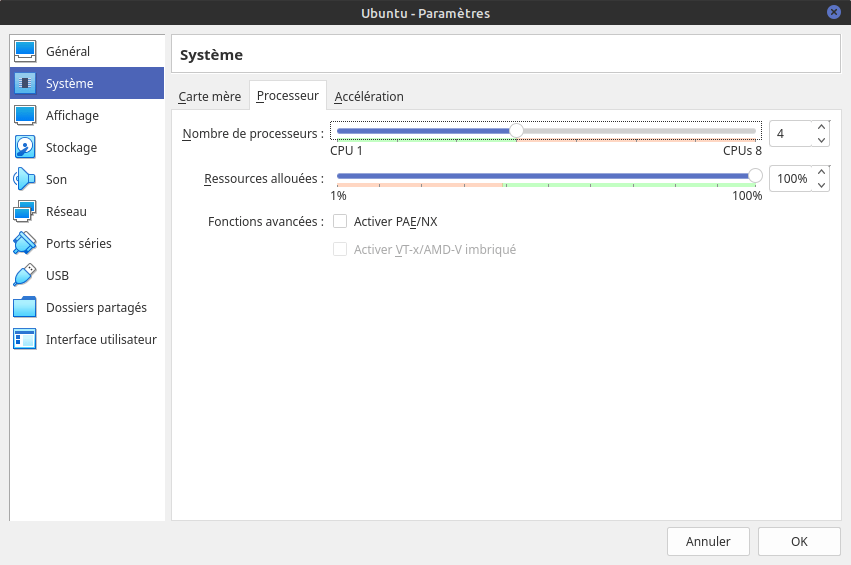The image size is (851, 565).
Task: Click the disabled VT-x/AMD-V imbriqué checkbox
Action: [340, 249]
